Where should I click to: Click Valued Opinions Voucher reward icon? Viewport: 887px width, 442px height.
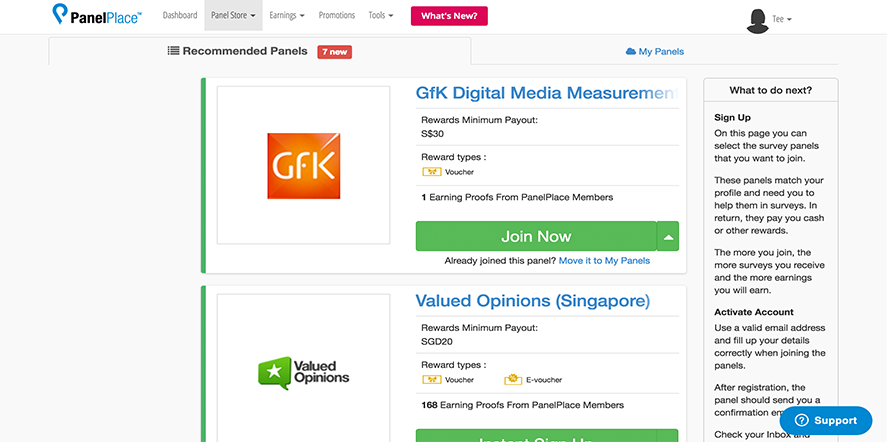pyautogui.click(x=430, y=379)
